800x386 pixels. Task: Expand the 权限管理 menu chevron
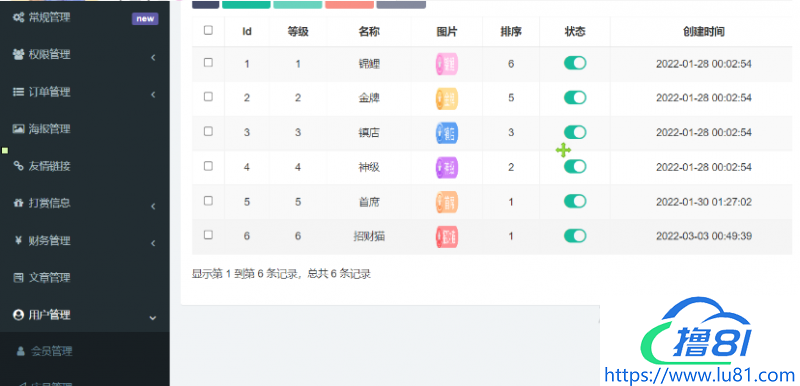[153, 58]
